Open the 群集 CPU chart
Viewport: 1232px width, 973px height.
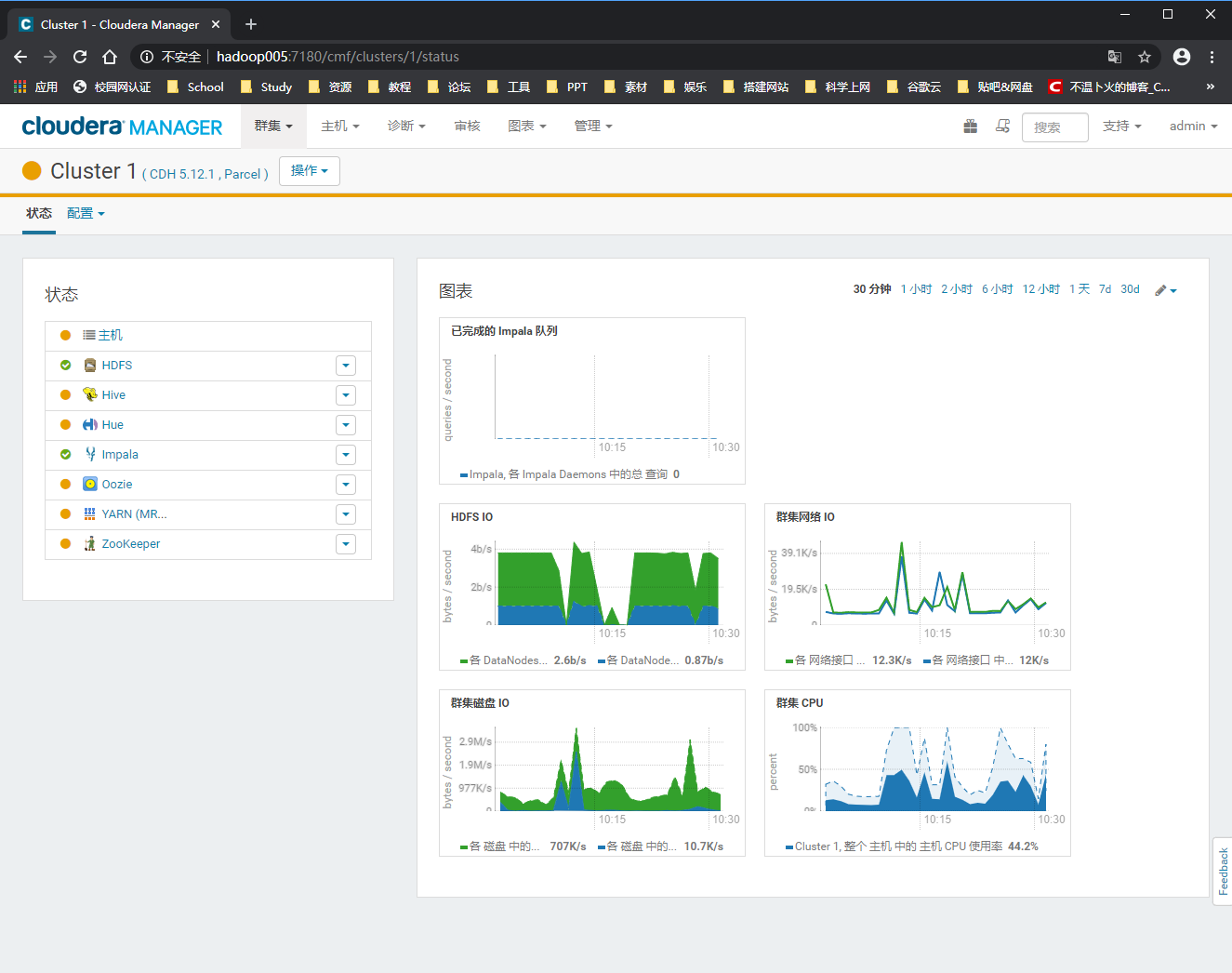[x=918, y=772]
